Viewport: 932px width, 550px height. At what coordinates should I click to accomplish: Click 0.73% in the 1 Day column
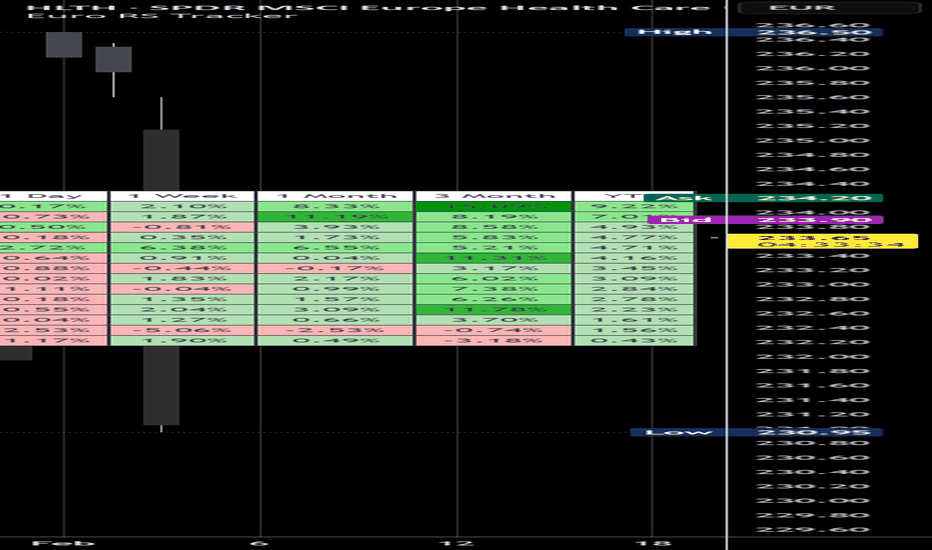(53, 216)
